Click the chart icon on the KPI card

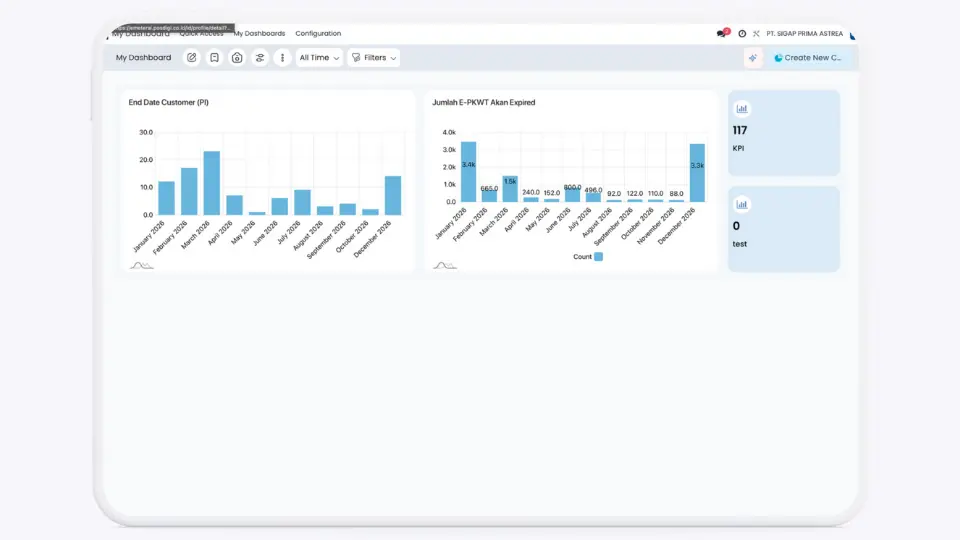pyautogui.click(x=742, y=109)
